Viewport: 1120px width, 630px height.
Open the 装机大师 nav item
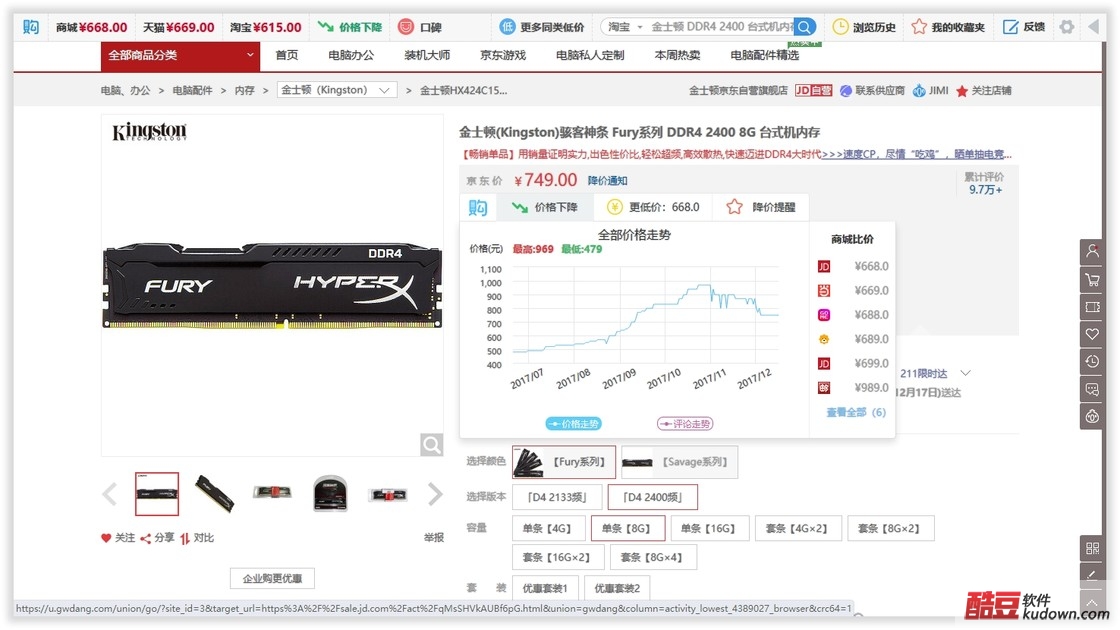[427, 55]
